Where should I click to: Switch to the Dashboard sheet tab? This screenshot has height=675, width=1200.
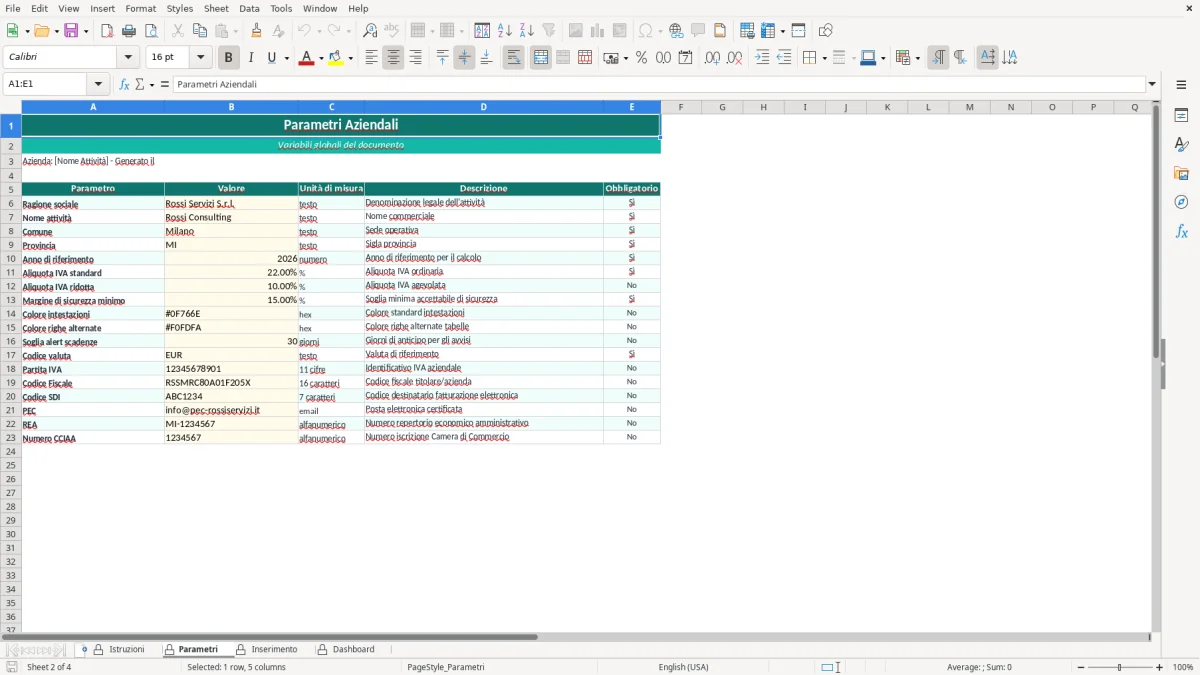click(x=354, y=649)
